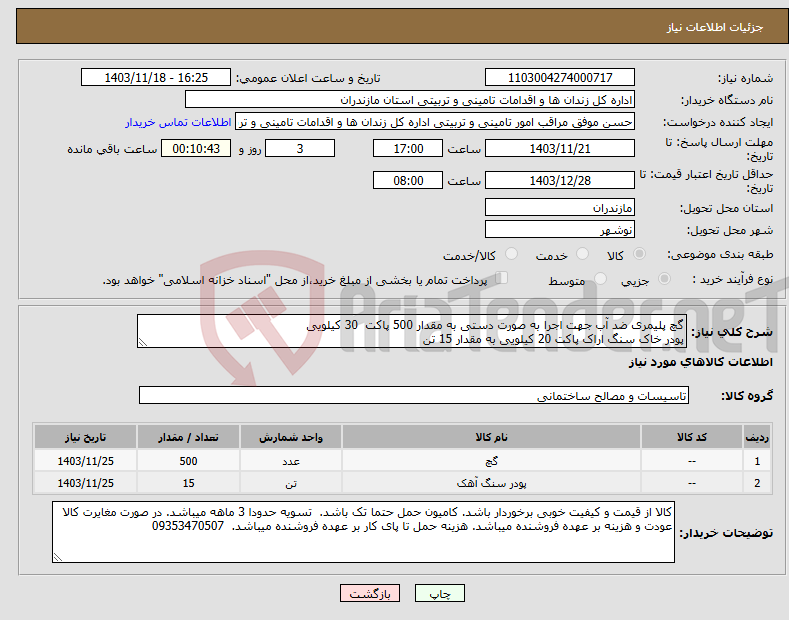This screenshot has height=620, width=789.
Task: Click the resize handle of buyer notes textarea
Action: click(57, 558)
